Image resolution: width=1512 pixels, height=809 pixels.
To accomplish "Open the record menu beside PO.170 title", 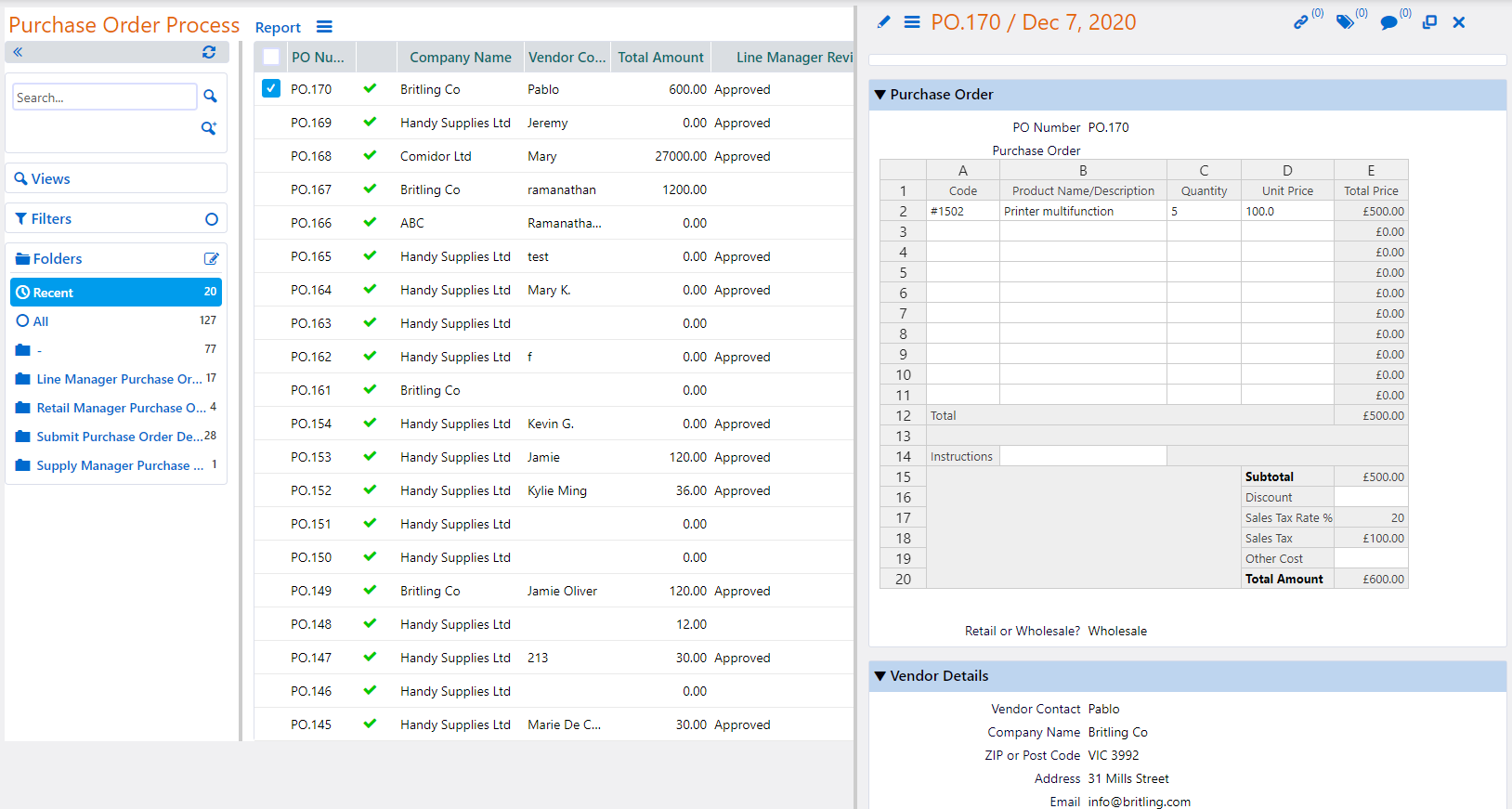I will 912,22.
